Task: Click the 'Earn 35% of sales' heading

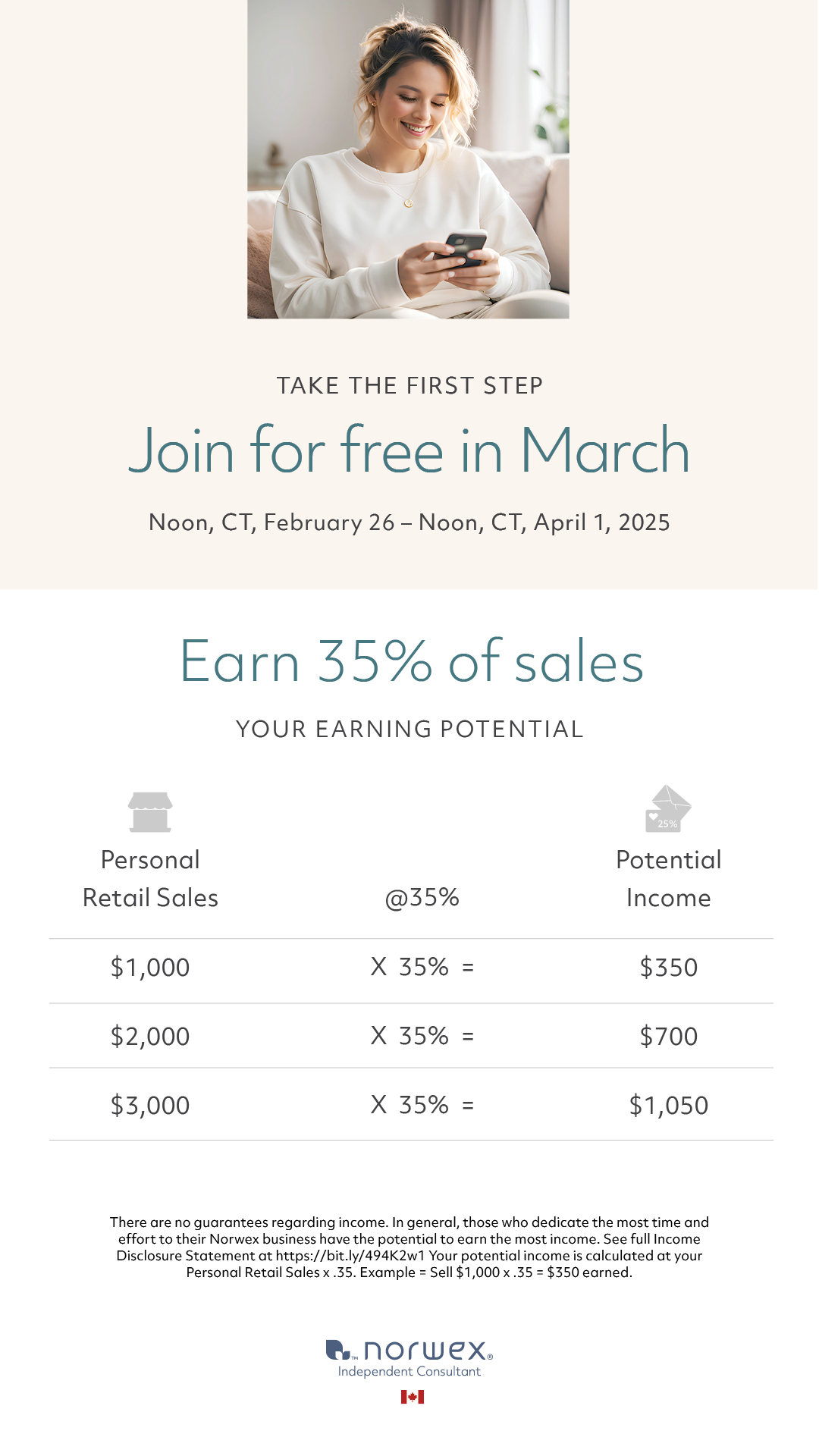Action: click(412, 661)
